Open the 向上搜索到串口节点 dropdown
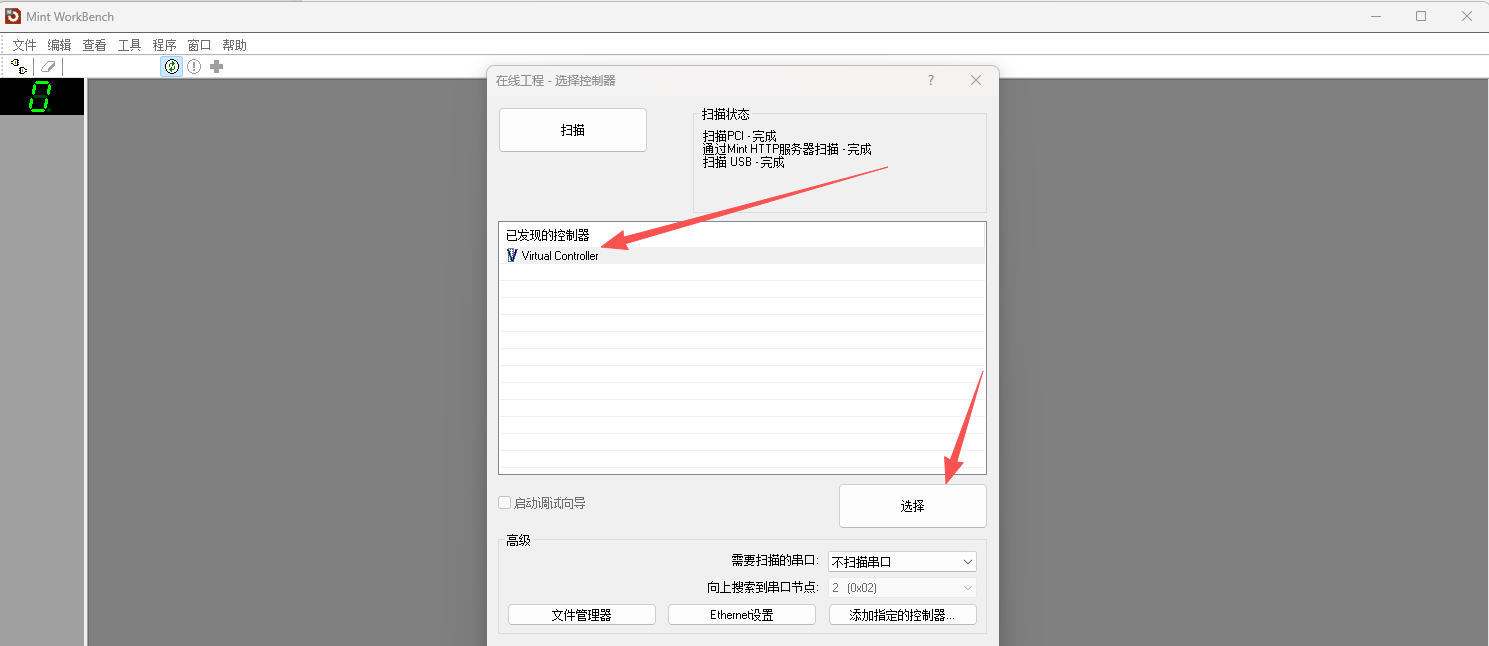 click(902, 588)
